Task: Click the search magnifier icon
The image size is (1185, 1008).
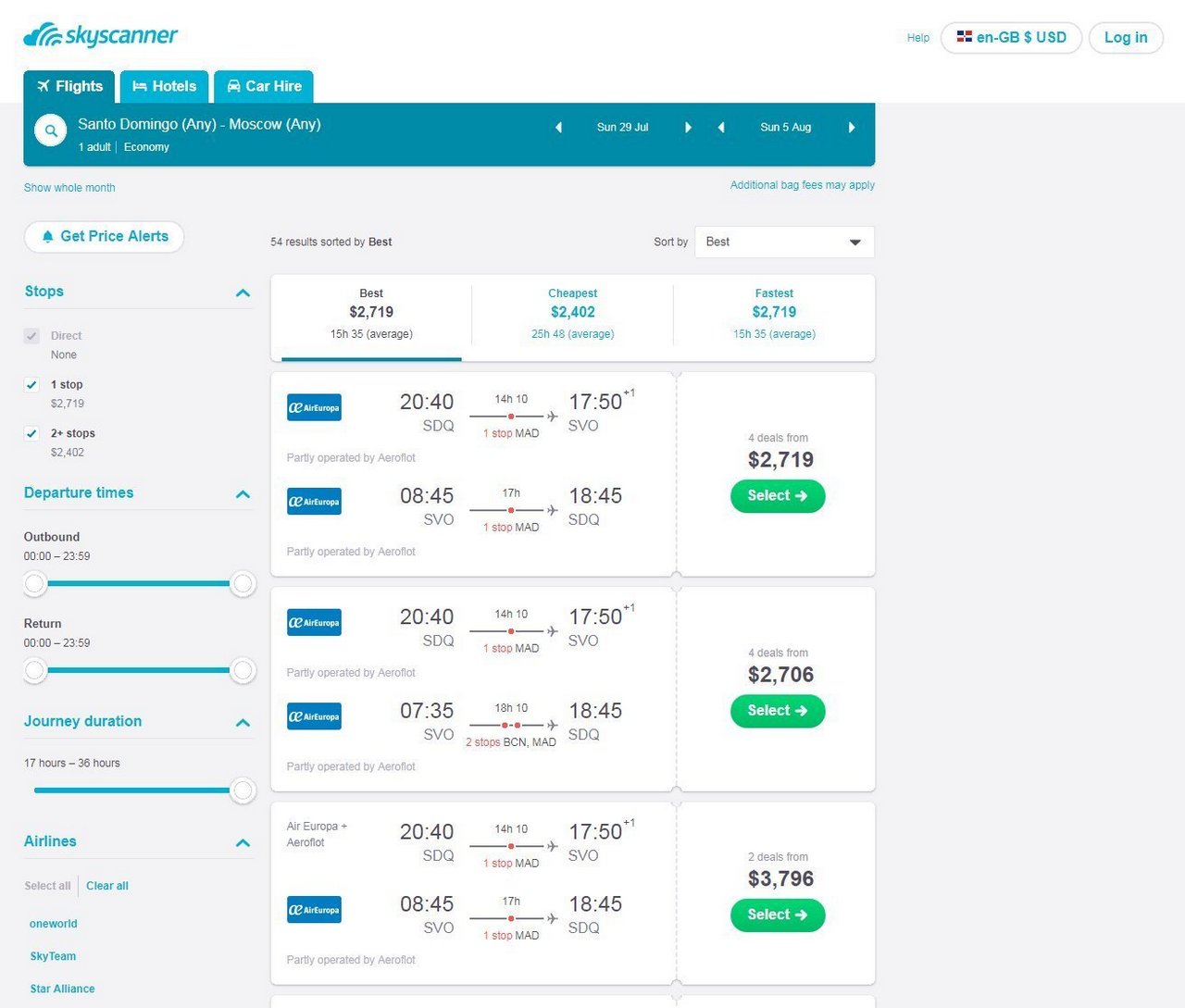Action: (x=51, y=131)
